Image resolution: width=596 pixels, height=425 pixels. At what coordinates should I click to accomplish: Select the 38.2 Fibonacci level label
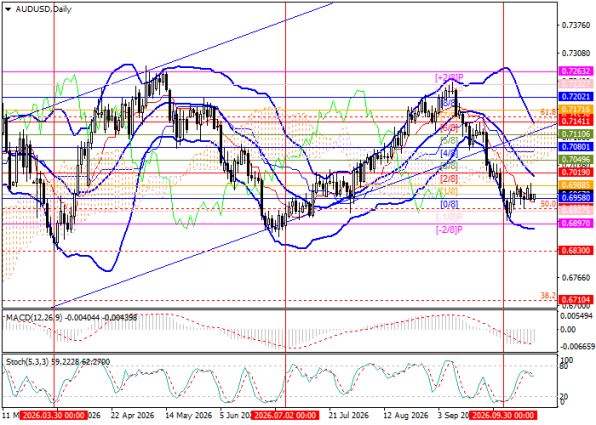point(548,295)
